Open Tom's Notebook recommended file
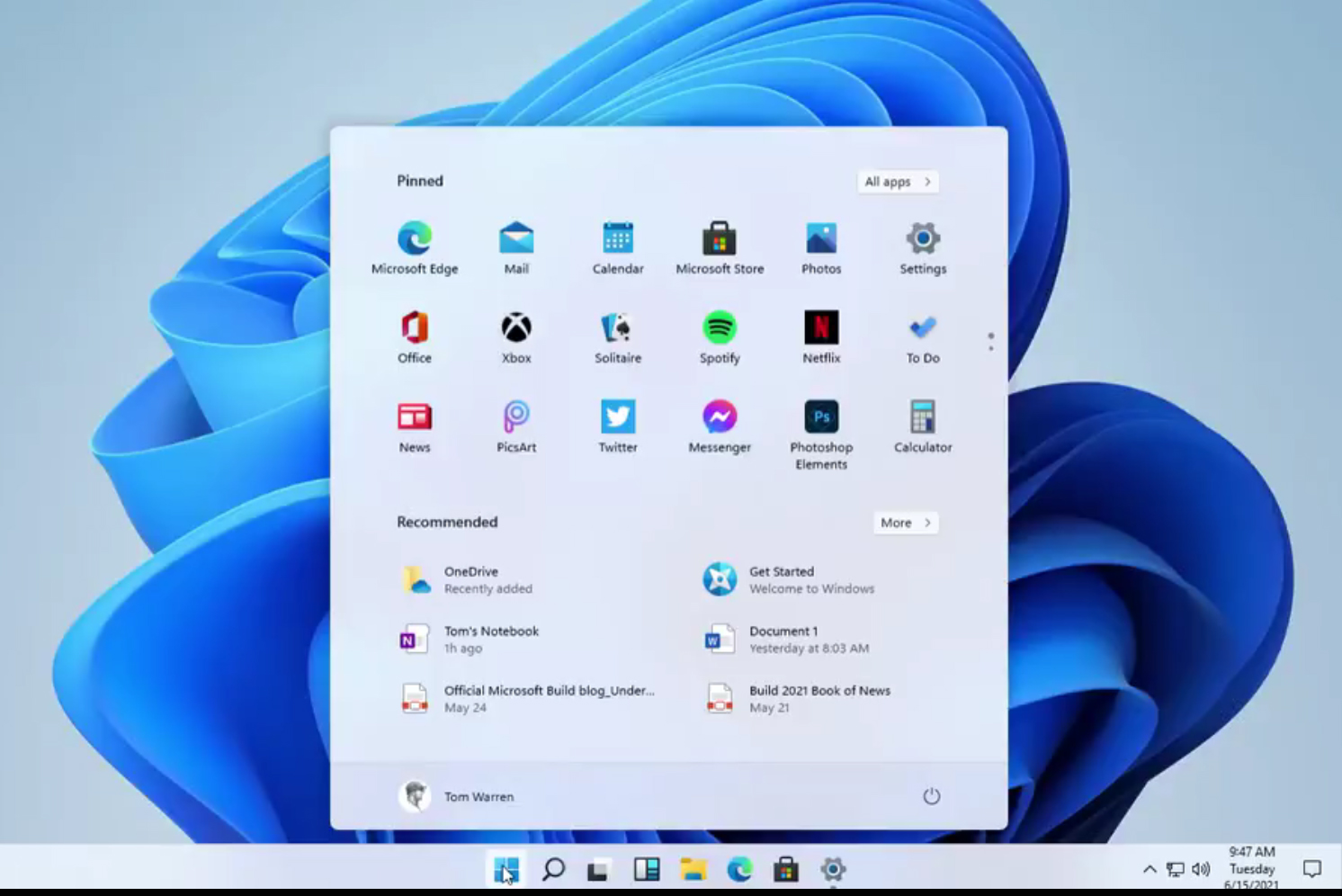This screenshot has width=1342, height=896. point(490,639)
